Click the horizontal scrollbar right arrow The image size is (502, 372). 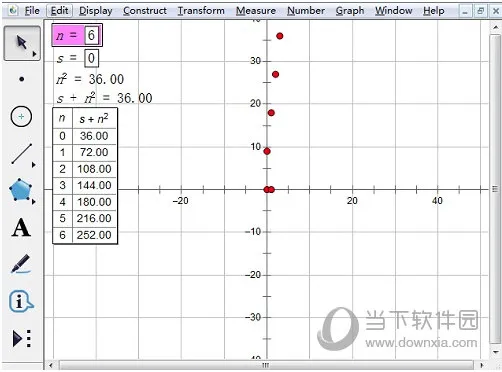click(482, 365)
